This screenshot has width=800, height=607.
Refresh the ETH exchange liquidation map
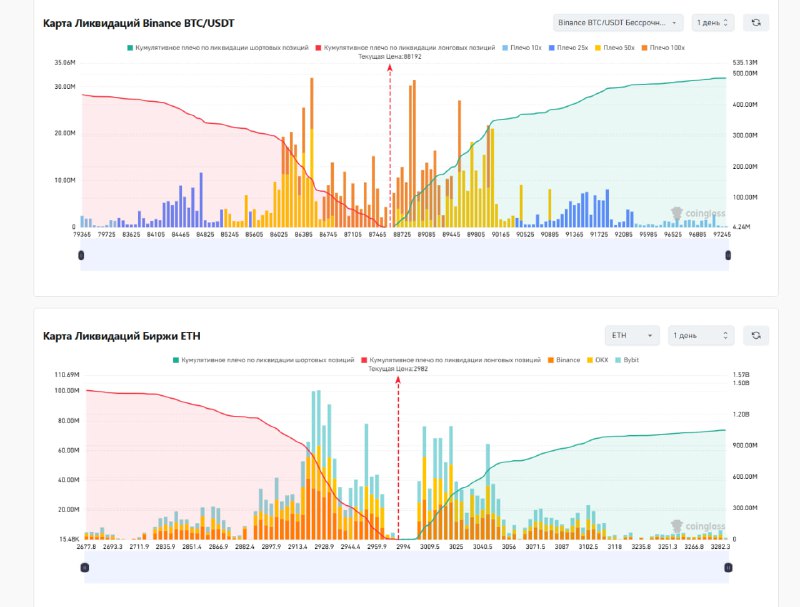point(758,335)
